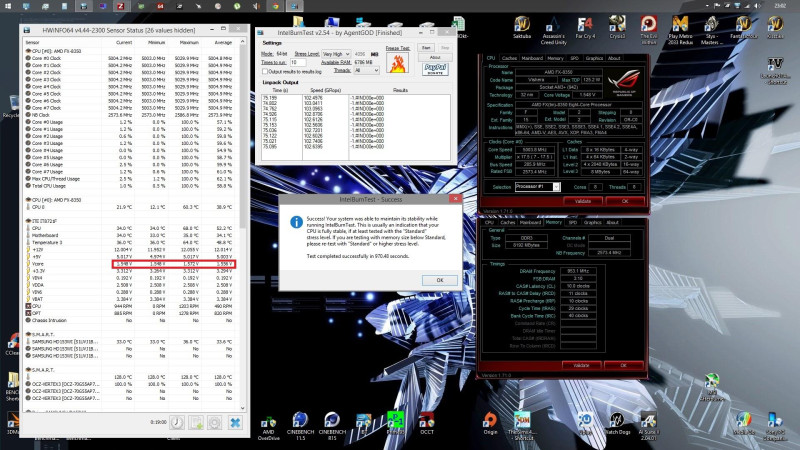Image resolution: width=800 pixels, height=450 pixels.
Task: Open the Stress Level dropdown set to Very High
Action: pos(336,54)
